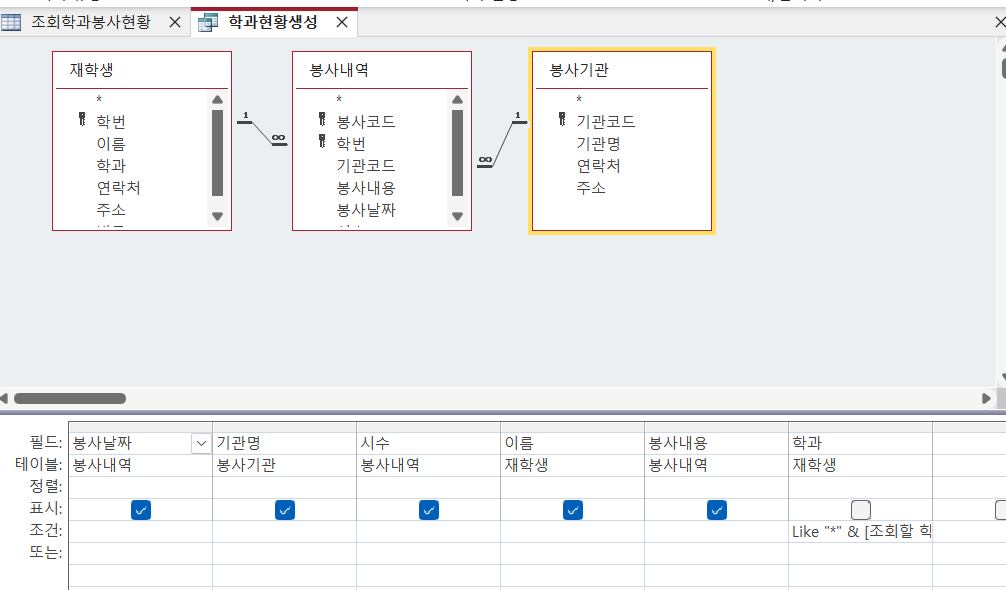
Task: Click the 이름 field cell in the grid
Action: point(572,443)
